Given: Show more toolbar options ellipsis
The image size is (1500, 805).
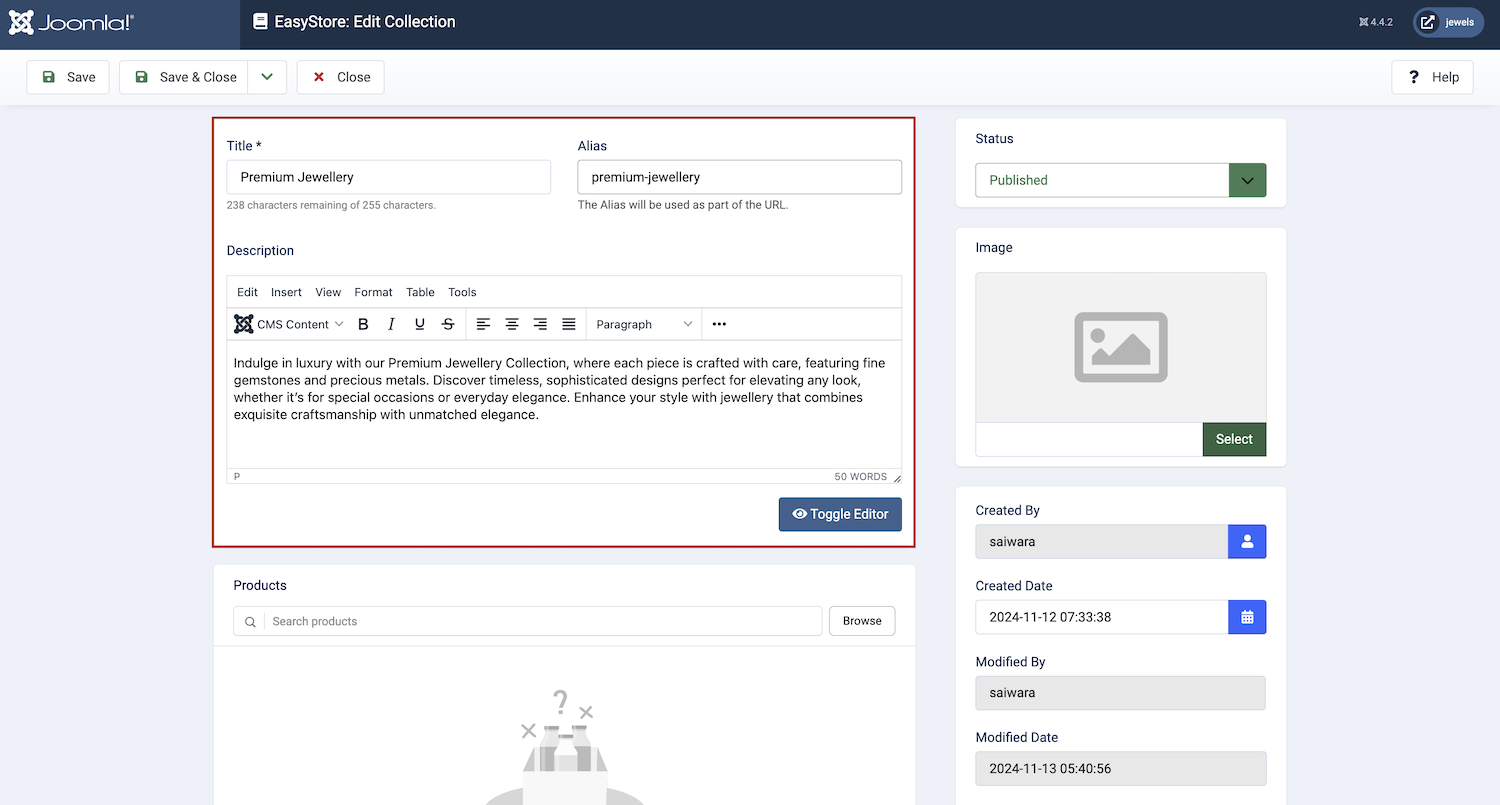Looking at the screenshot, I should click(x=719, y=324).
